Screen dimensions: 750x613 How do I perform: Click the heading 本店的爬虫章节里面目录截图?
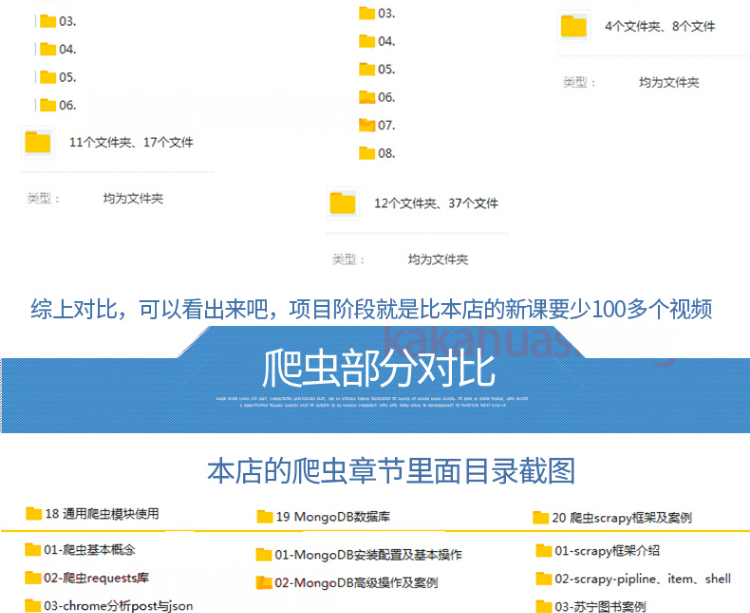pyautogui.click(x=391, y=471)
